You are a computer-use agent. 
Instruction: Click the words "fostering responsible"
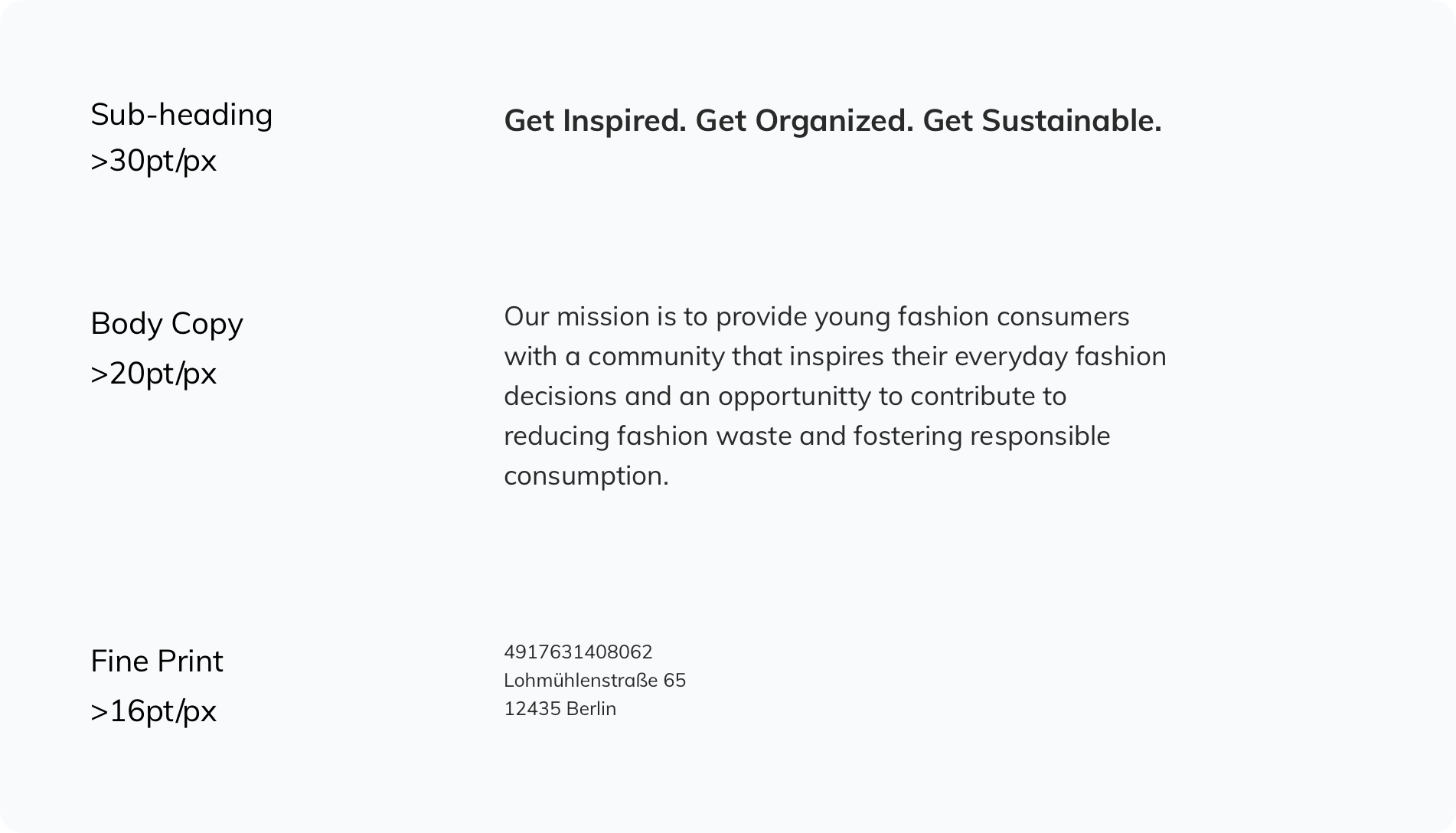(981, 436)
